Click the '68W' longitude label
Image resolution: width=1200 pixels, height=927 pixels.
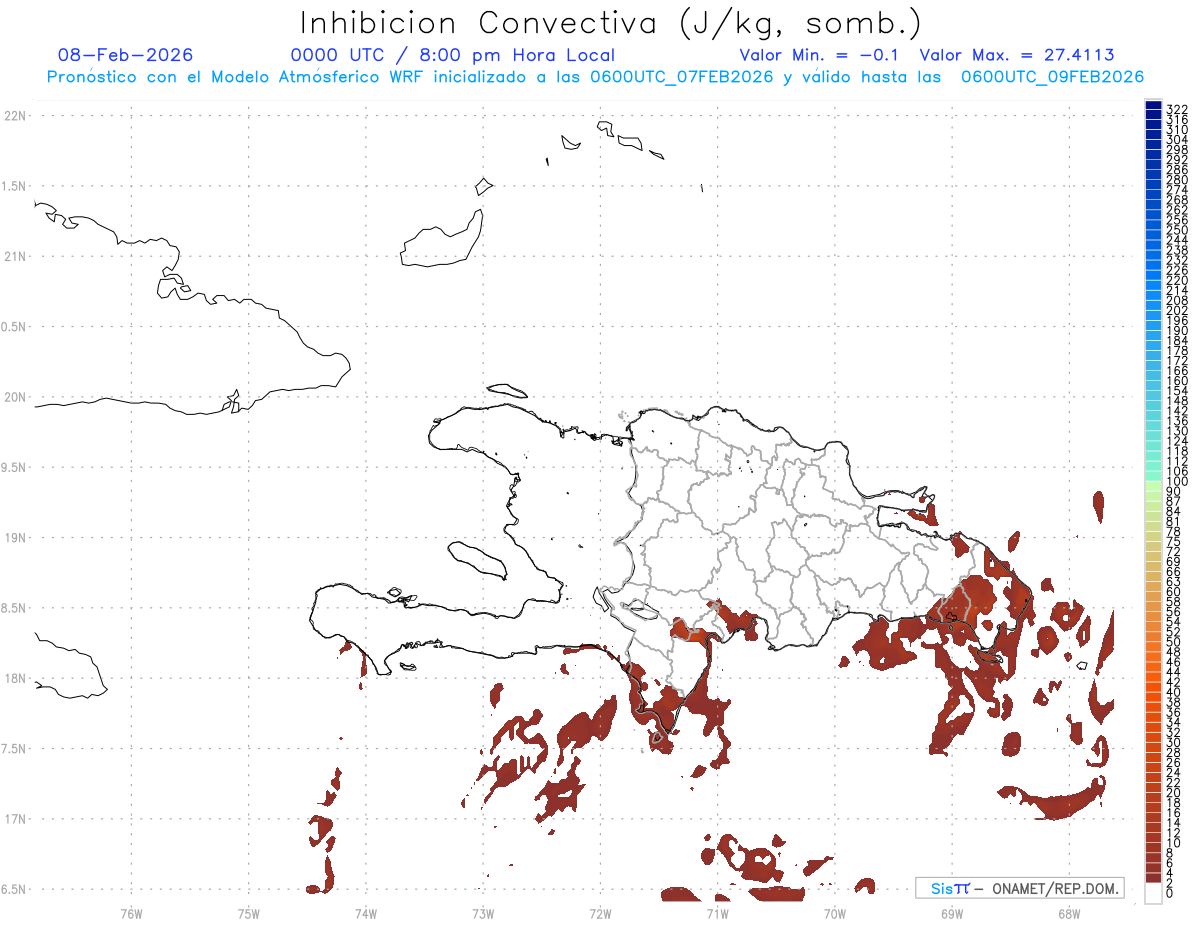(1069, 913)
